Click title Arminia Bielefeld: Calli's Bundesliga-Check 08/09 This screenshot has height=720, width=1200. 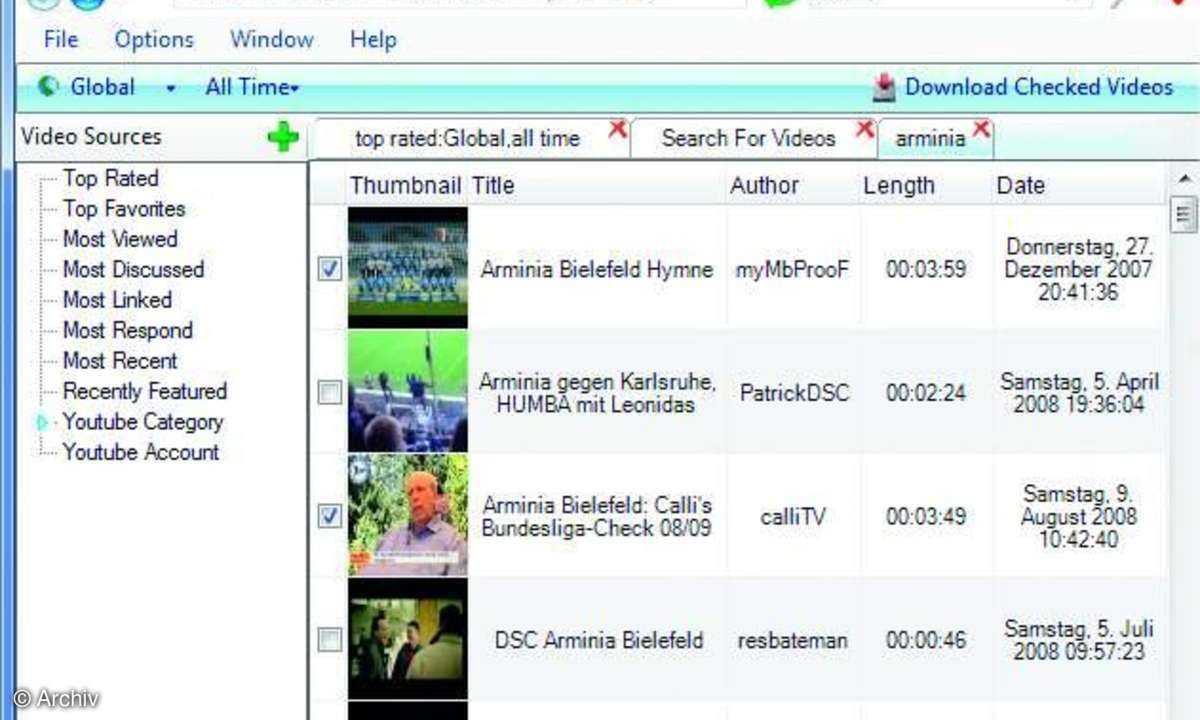click(597, 516)
